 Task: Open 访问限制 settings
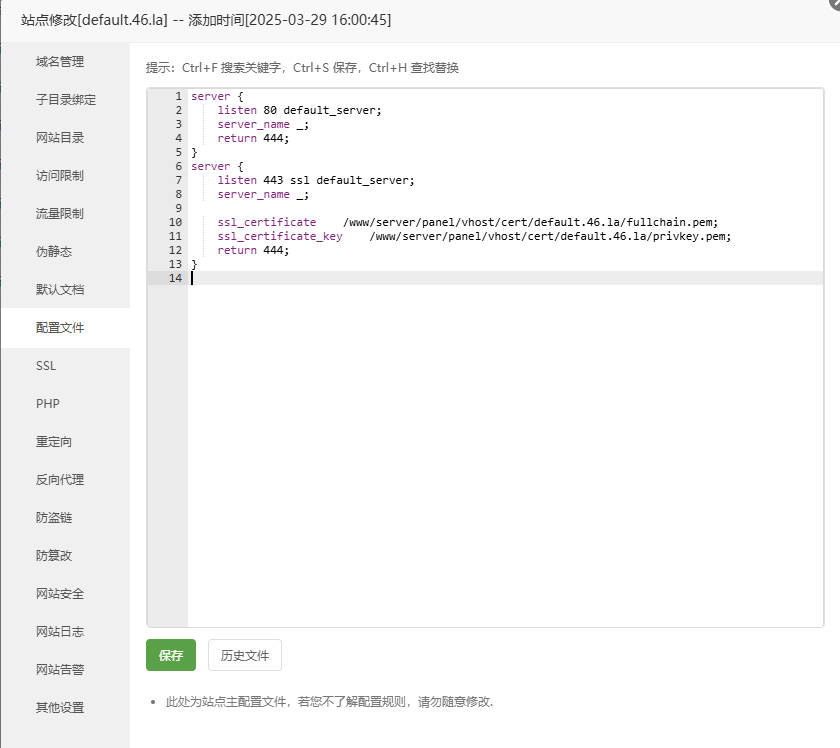pos(60,176)
